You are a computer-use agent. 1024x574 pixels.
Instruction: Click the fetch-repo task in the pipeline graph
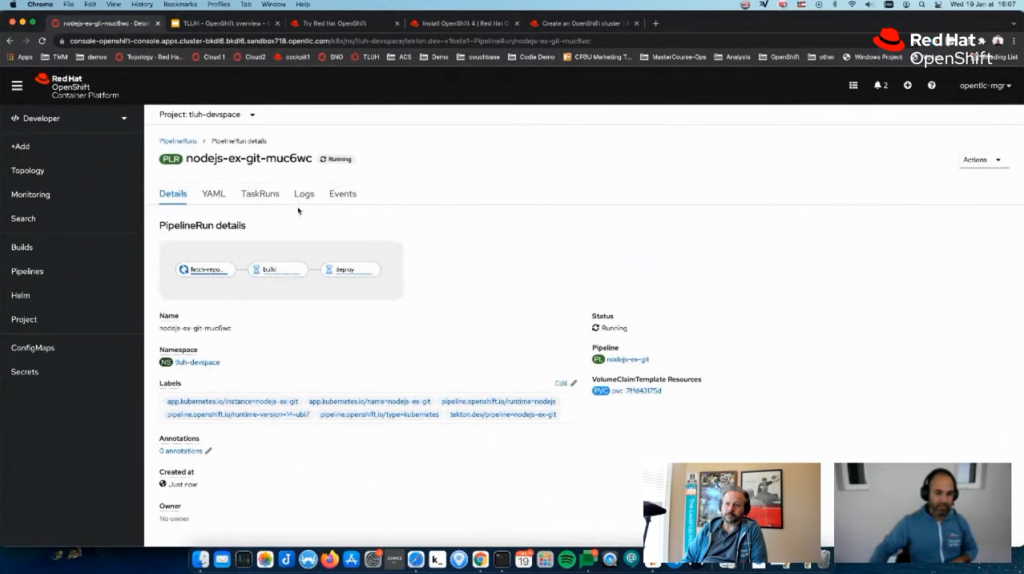pos(205,269)
